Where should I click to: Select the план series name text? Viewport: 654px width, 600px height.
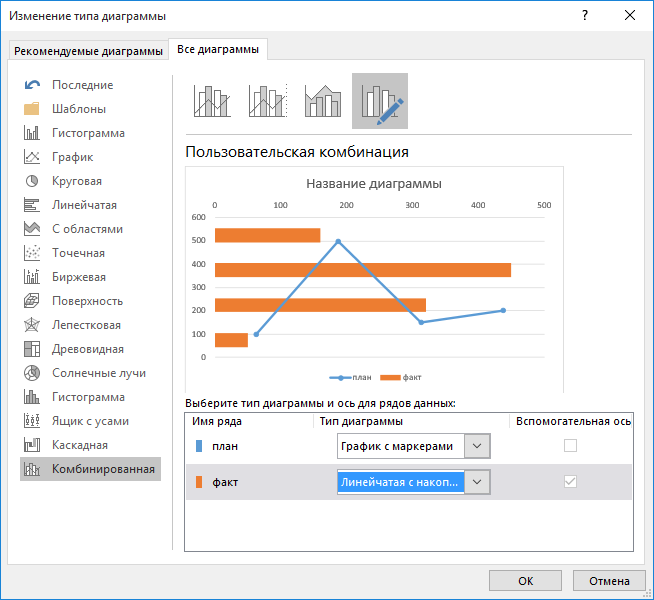coord(225,446)
